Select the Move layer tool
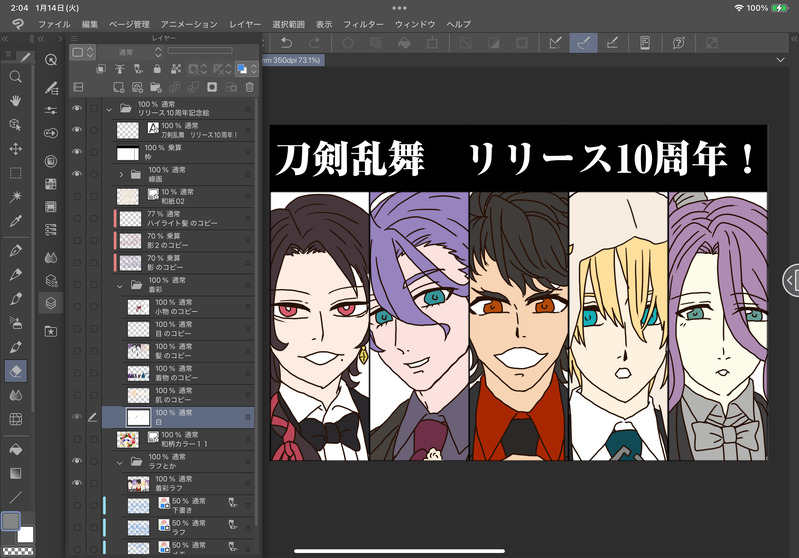Viewport: 799px width, 558px height. [x=15, y=149]
